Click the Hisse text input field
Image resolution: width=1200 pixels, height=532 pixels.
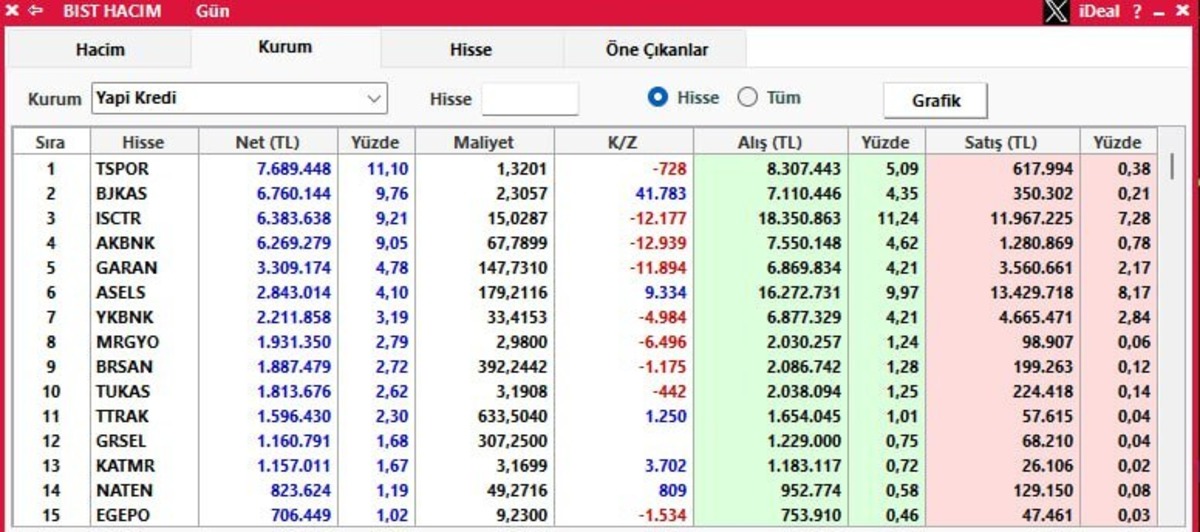(x=530, y=99)
